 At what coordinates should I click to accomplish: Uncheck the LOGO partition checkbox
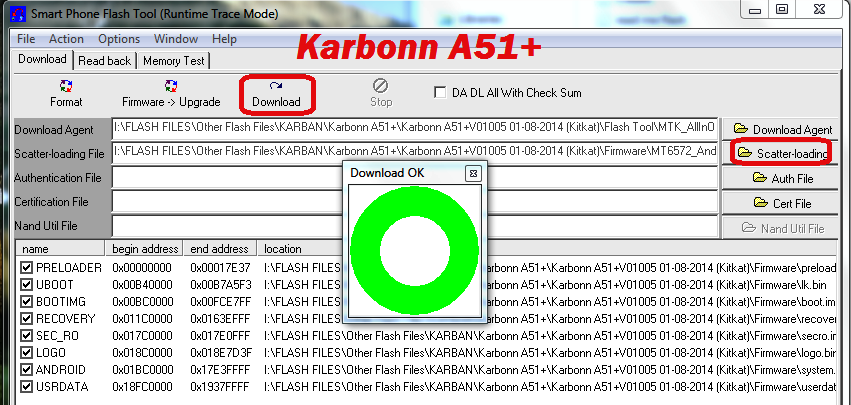point(26,353)
